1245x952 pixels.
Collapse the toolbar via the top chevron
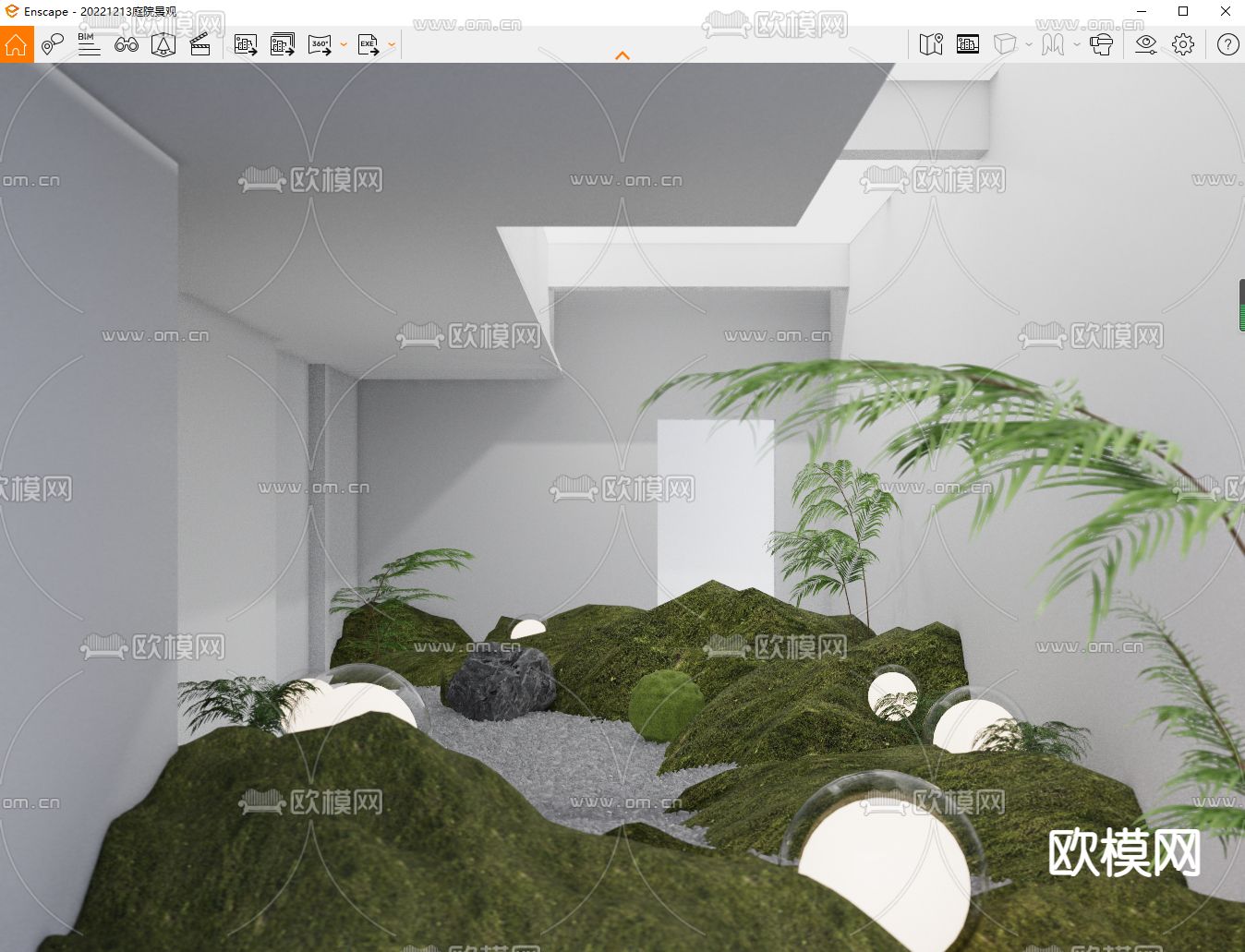click(622, 55)
